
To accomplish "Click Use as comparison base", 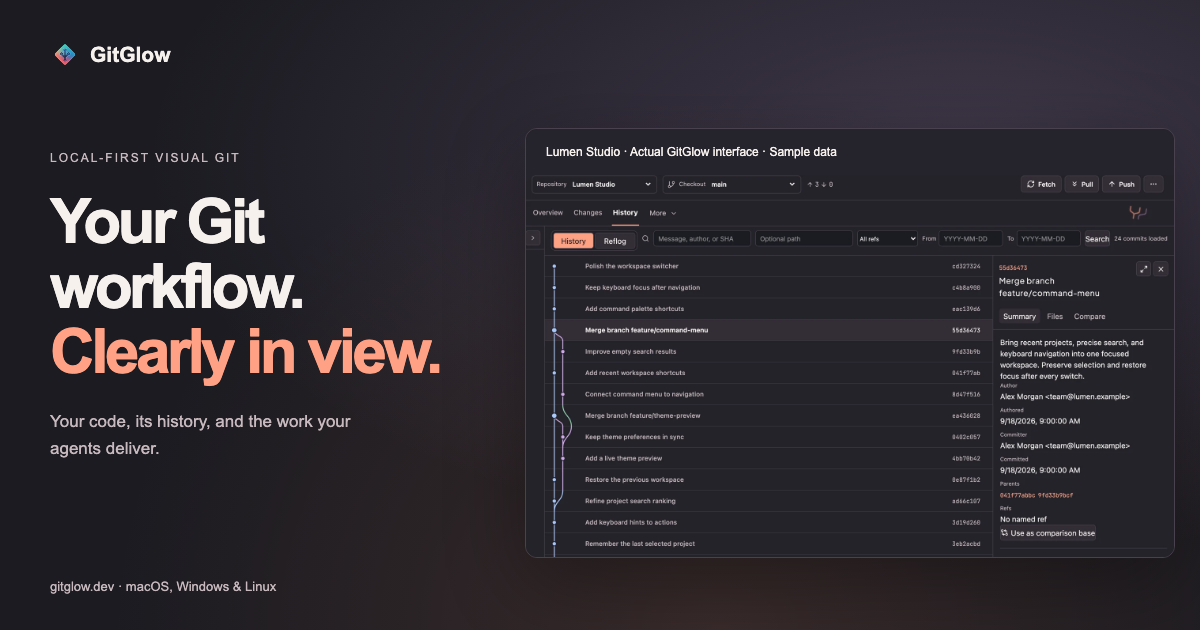I will (1047, 533).
